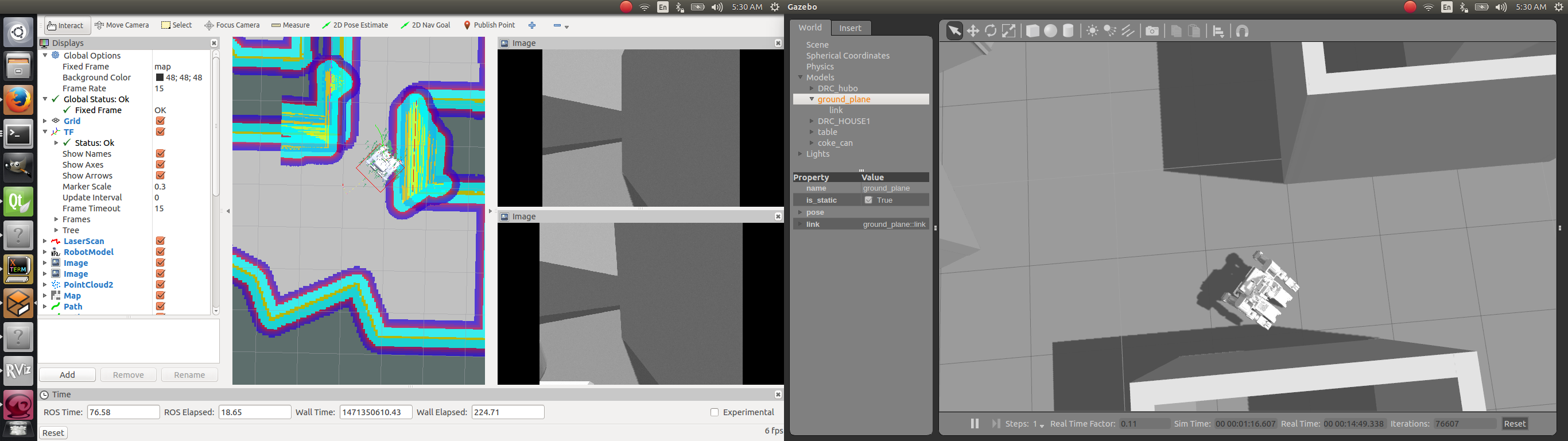Choose the Select tool in RViz toolbar
1568x441 pixels.
[177, 26]
